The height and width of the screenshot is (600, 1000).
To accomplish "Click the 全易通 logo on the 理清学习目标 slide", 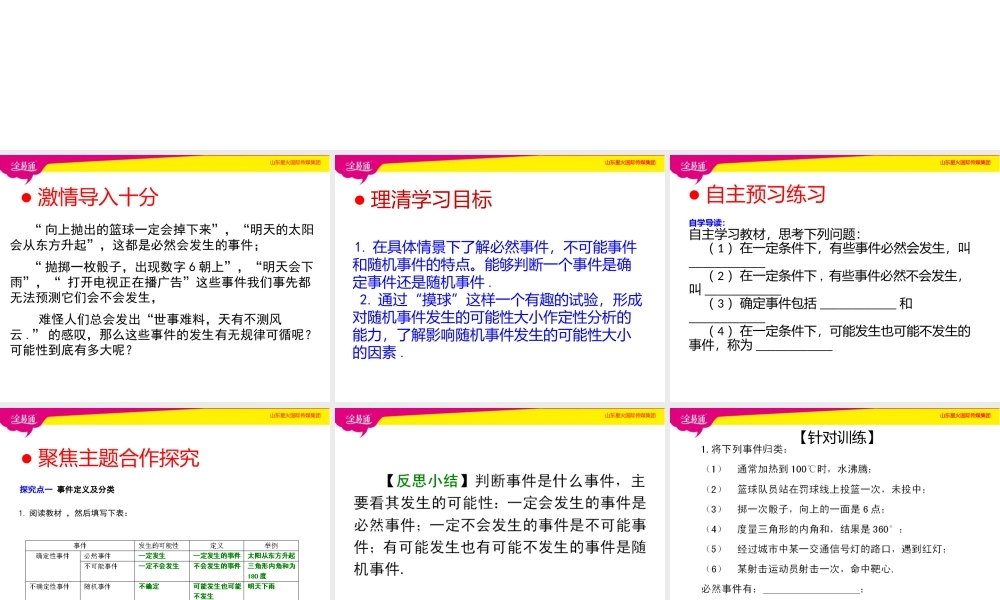I will [358, 166].
